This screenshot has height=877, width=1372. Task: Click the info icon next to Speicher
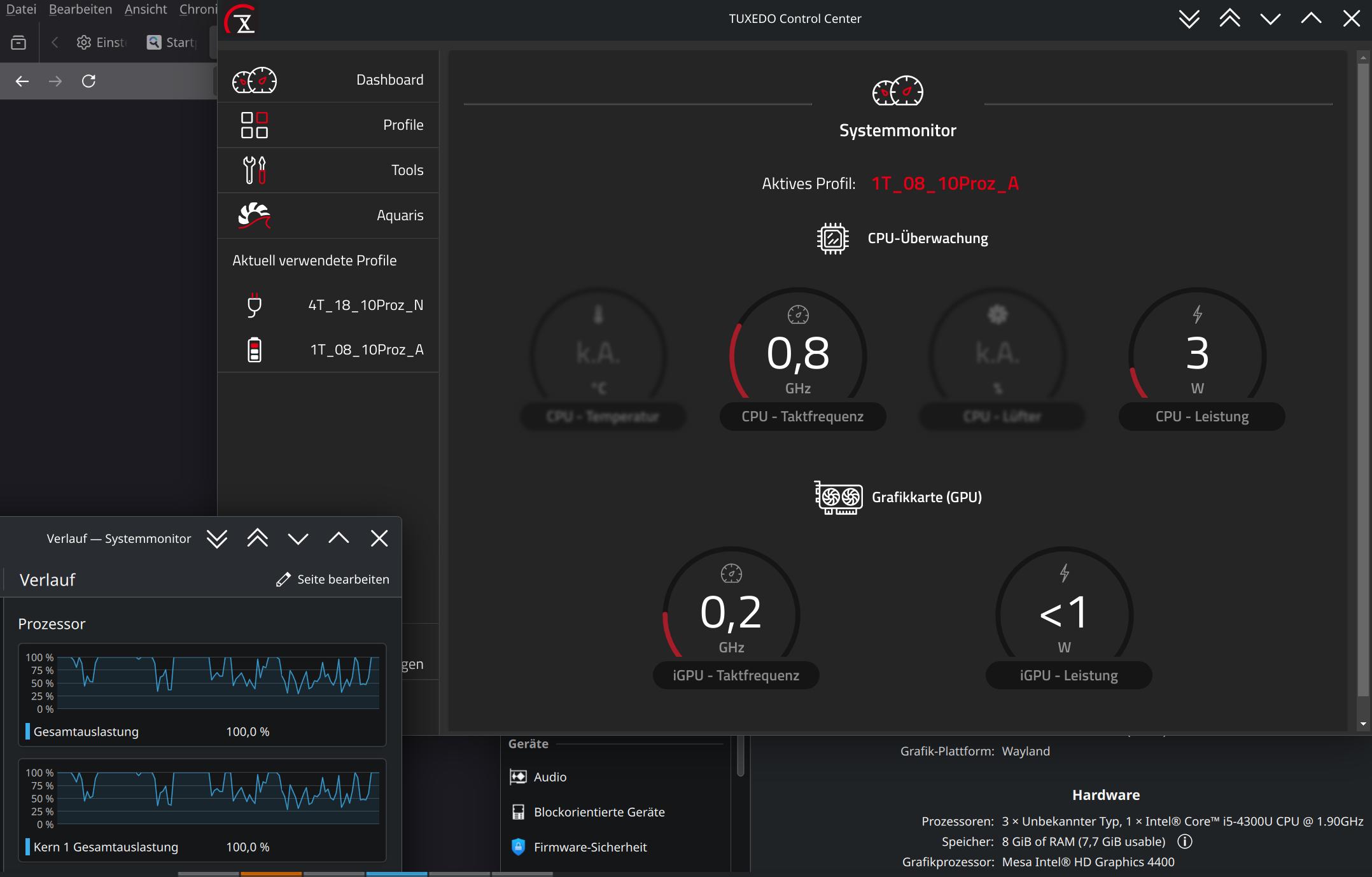[x=1184, y=841]
